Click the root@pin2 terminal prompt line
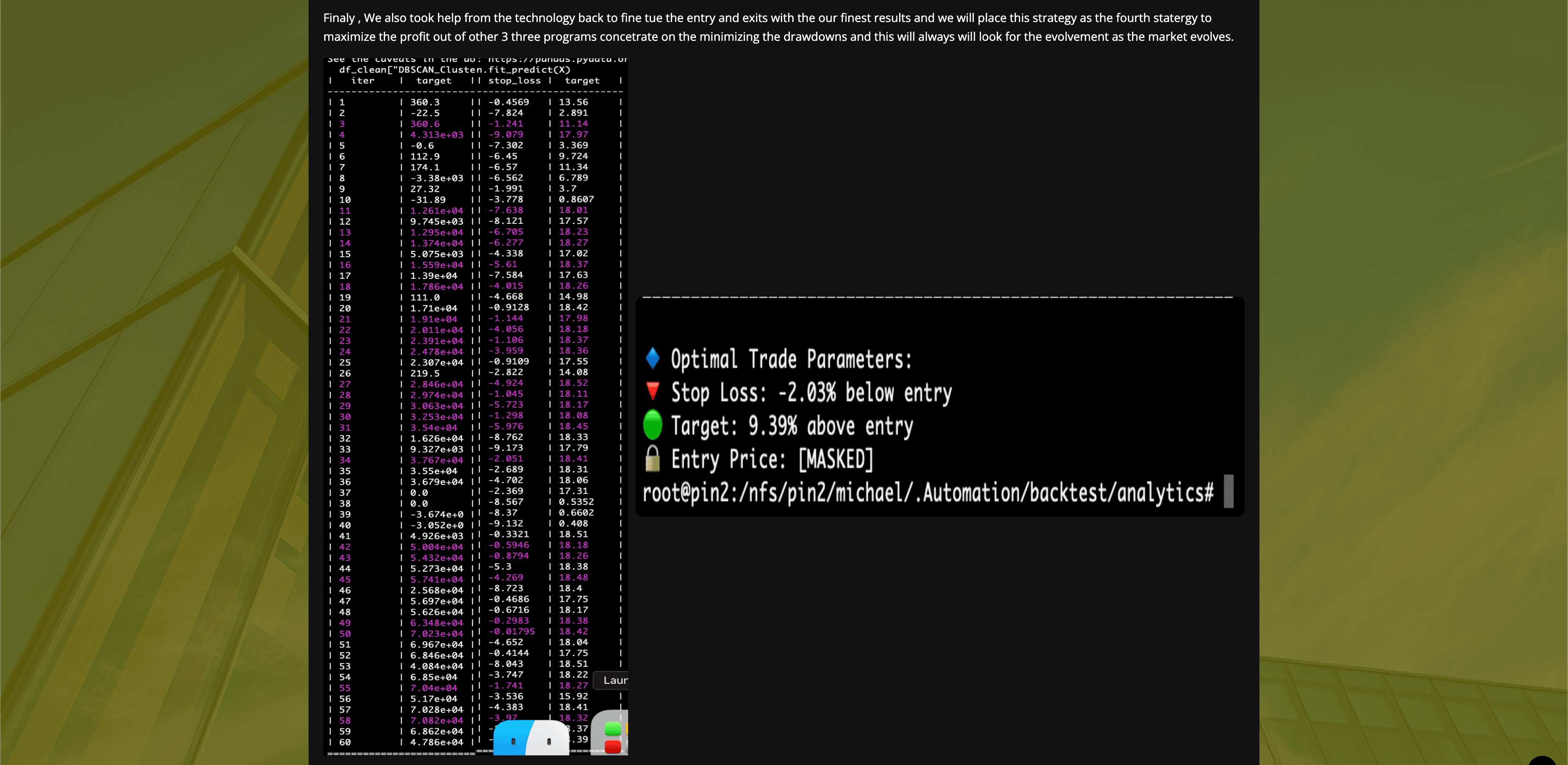Screen dimensions: 1568x765 pyautogui.click(x=928, y=493)
